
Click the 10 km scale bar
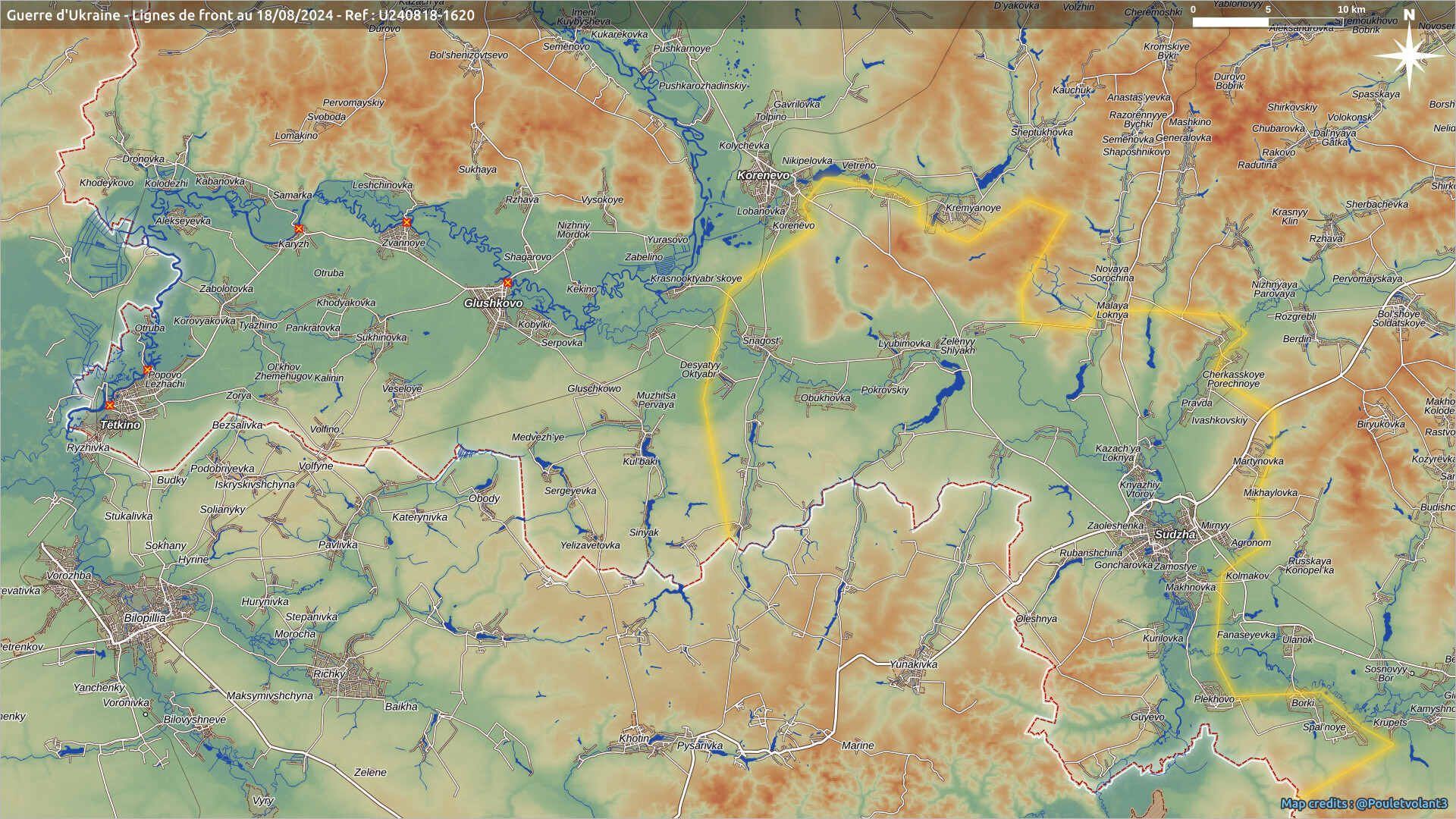pyautogui.click(x=1267, y=21)
